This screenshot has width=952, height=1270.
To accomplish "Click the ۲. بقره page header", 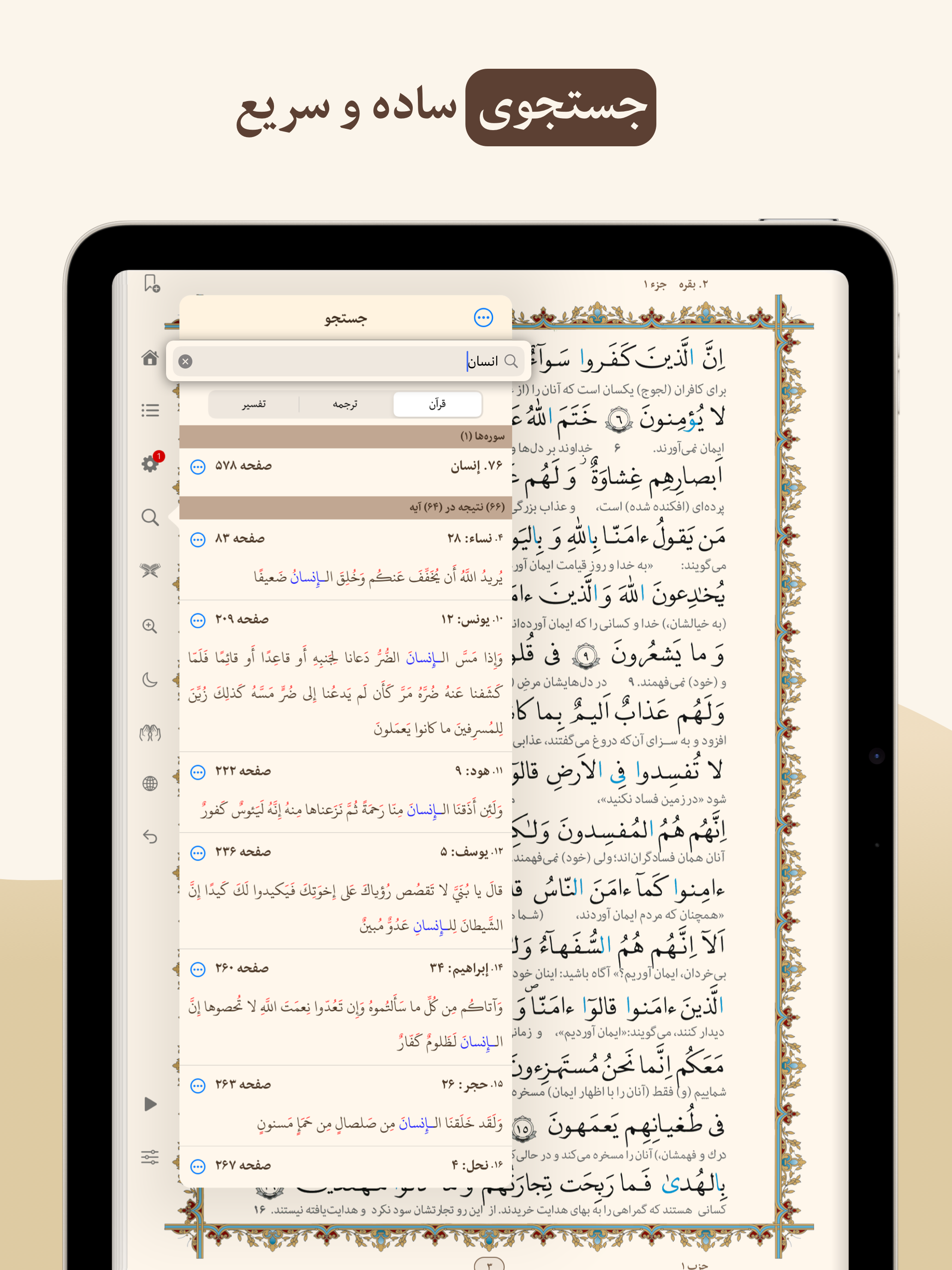I will 693,285.
